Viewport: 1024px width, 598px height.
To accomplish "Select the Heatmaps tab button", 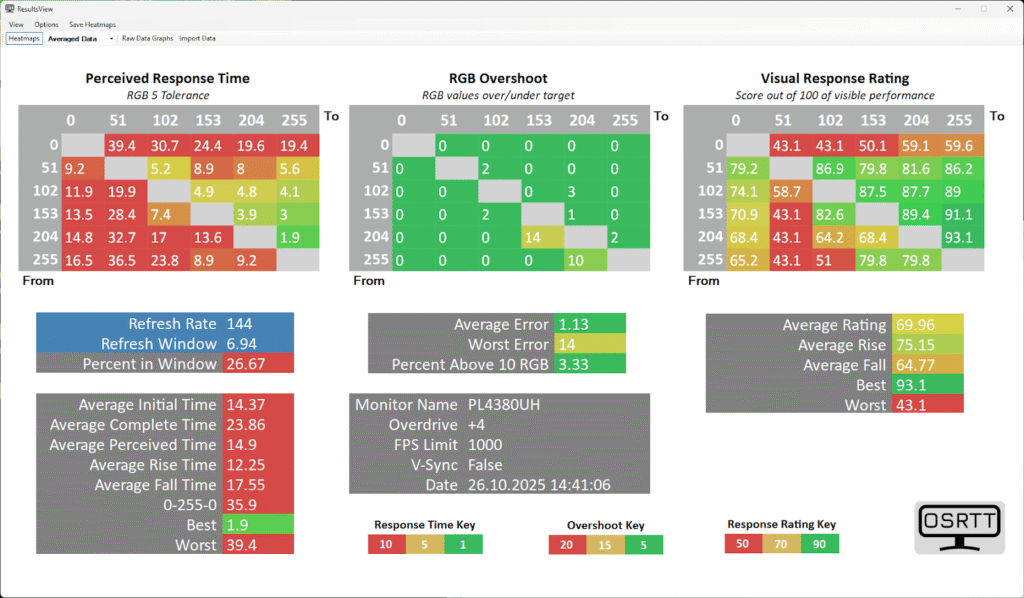I will tap(24, 39).
